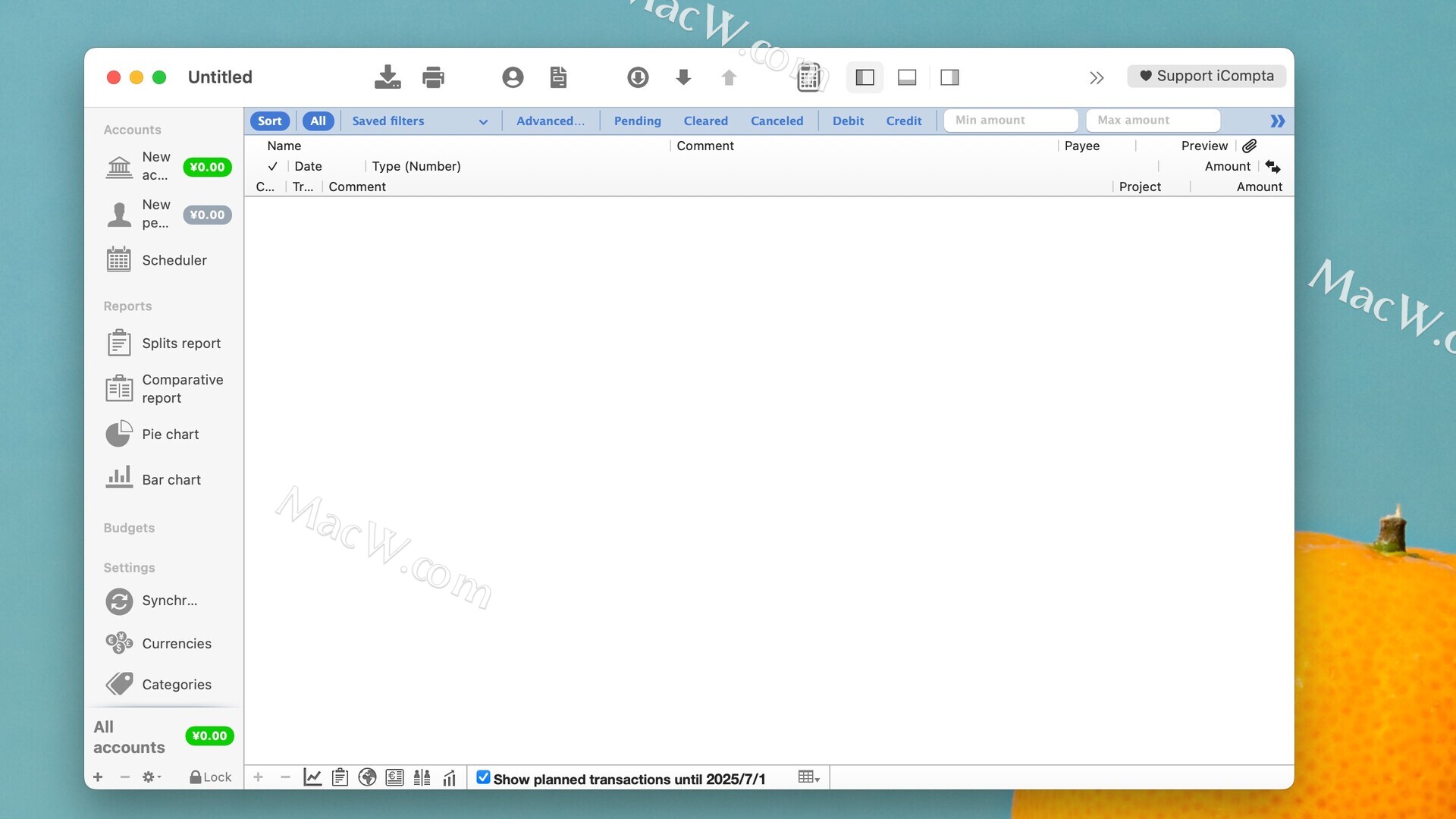Image resolution: width=1456 pixels, height=819 pixels.
Task: Click the printer icon in toolbar
Action: pos(433,77)
